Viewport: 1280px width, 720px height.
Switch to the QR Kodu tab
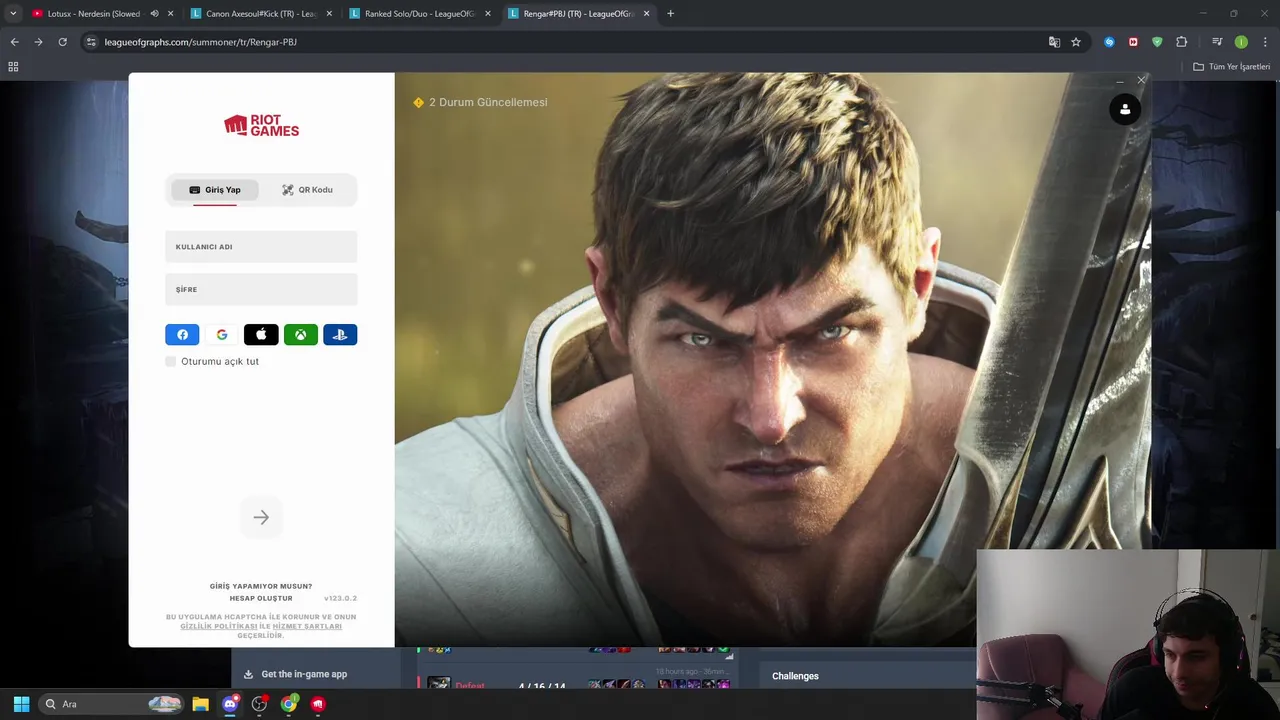307,190
